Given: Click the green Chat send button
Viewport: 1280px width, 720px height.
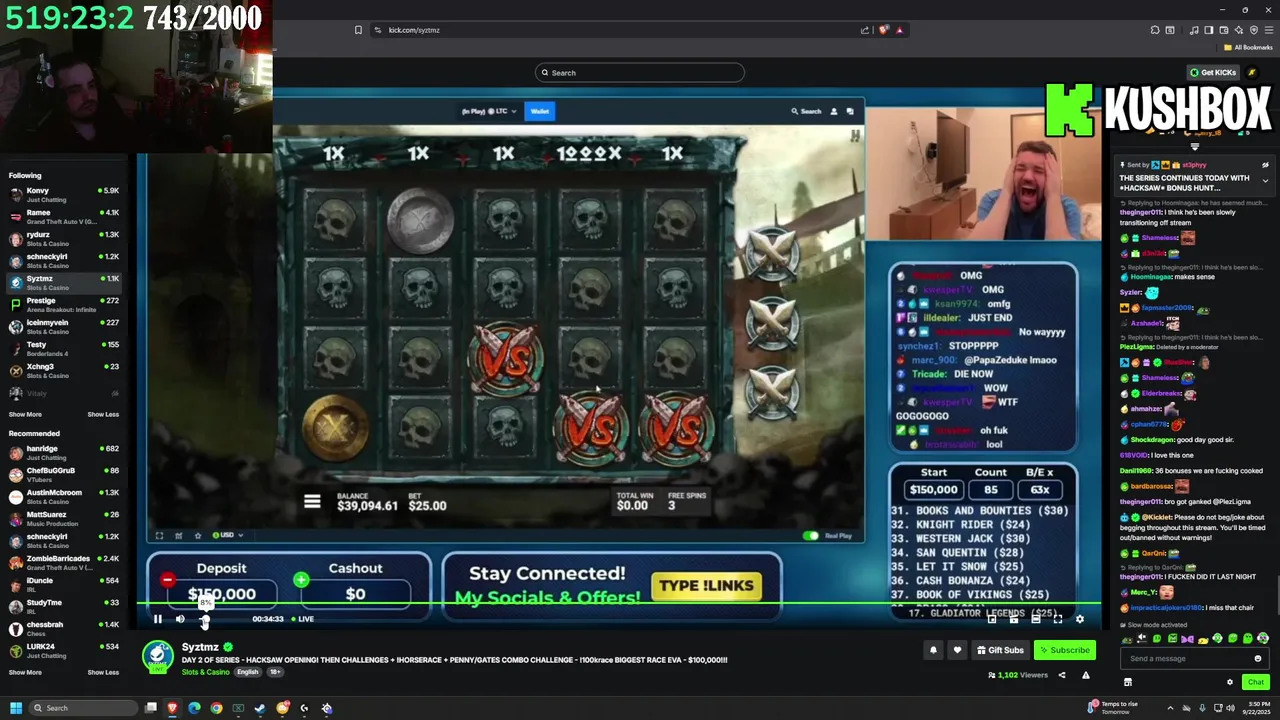Looking at the screenshot, I should (1256, 682).
